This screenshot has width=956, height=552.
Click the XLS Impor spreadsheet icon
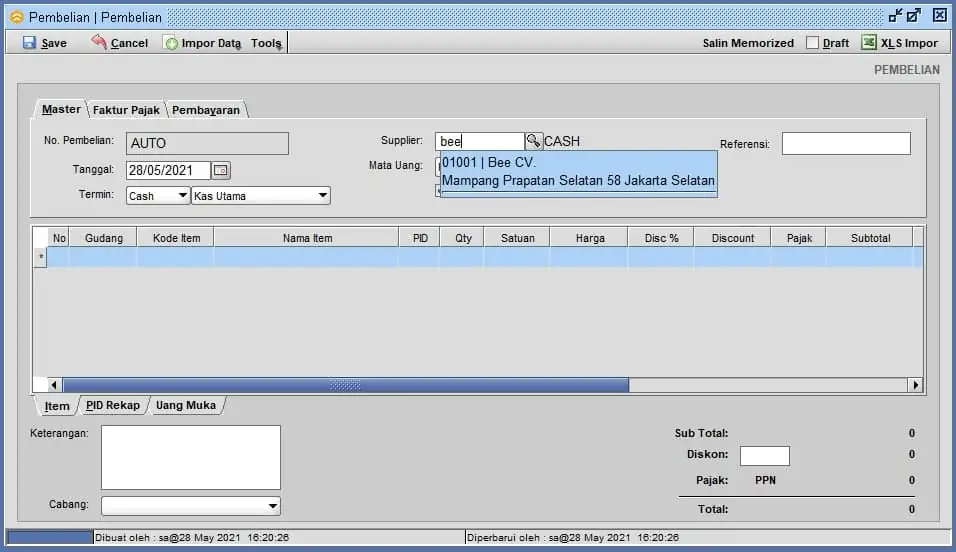(x=869, y=43)
